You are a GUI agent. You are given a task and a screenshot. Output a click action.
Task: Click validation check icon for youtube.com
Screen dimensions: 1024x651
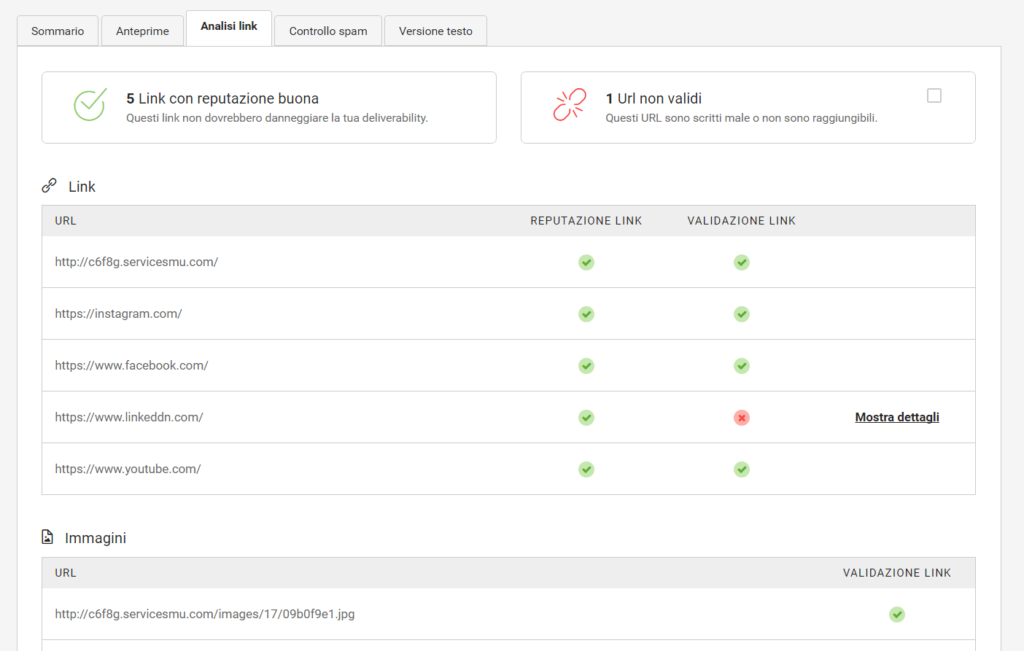point(741,469)
